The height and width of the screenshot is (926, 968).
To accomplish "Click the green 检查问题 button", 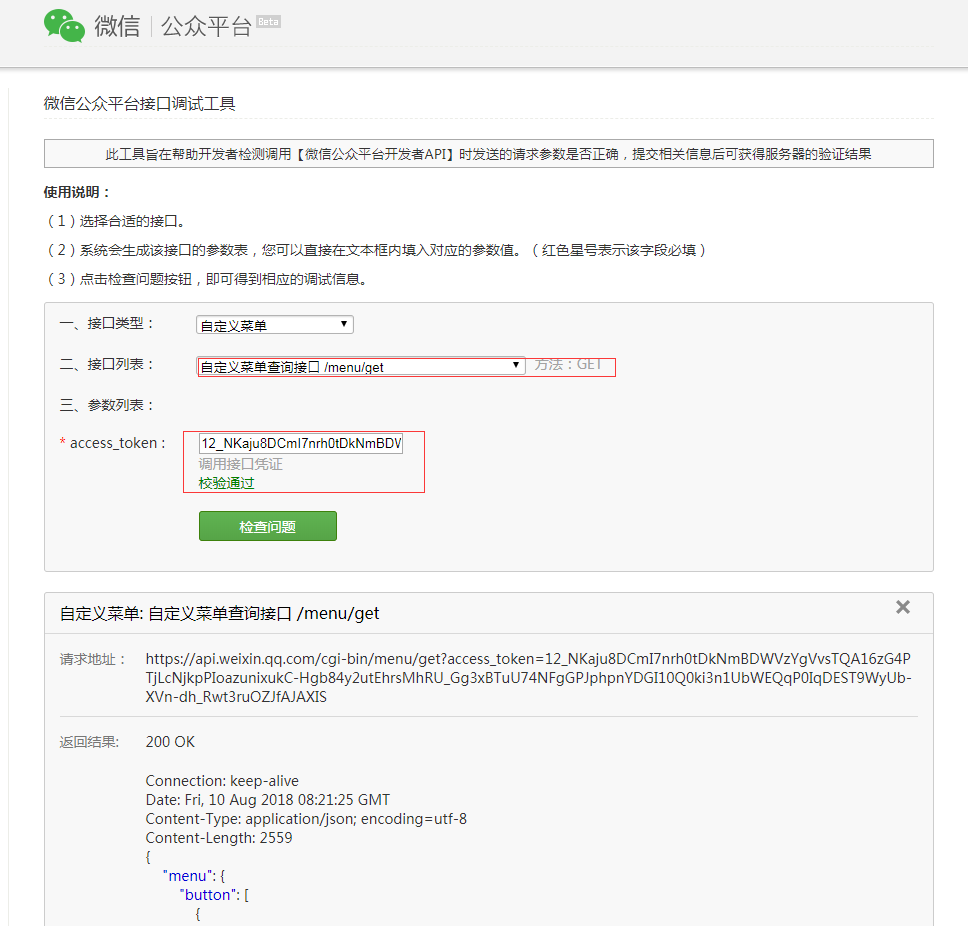I will tap(268, 526).
